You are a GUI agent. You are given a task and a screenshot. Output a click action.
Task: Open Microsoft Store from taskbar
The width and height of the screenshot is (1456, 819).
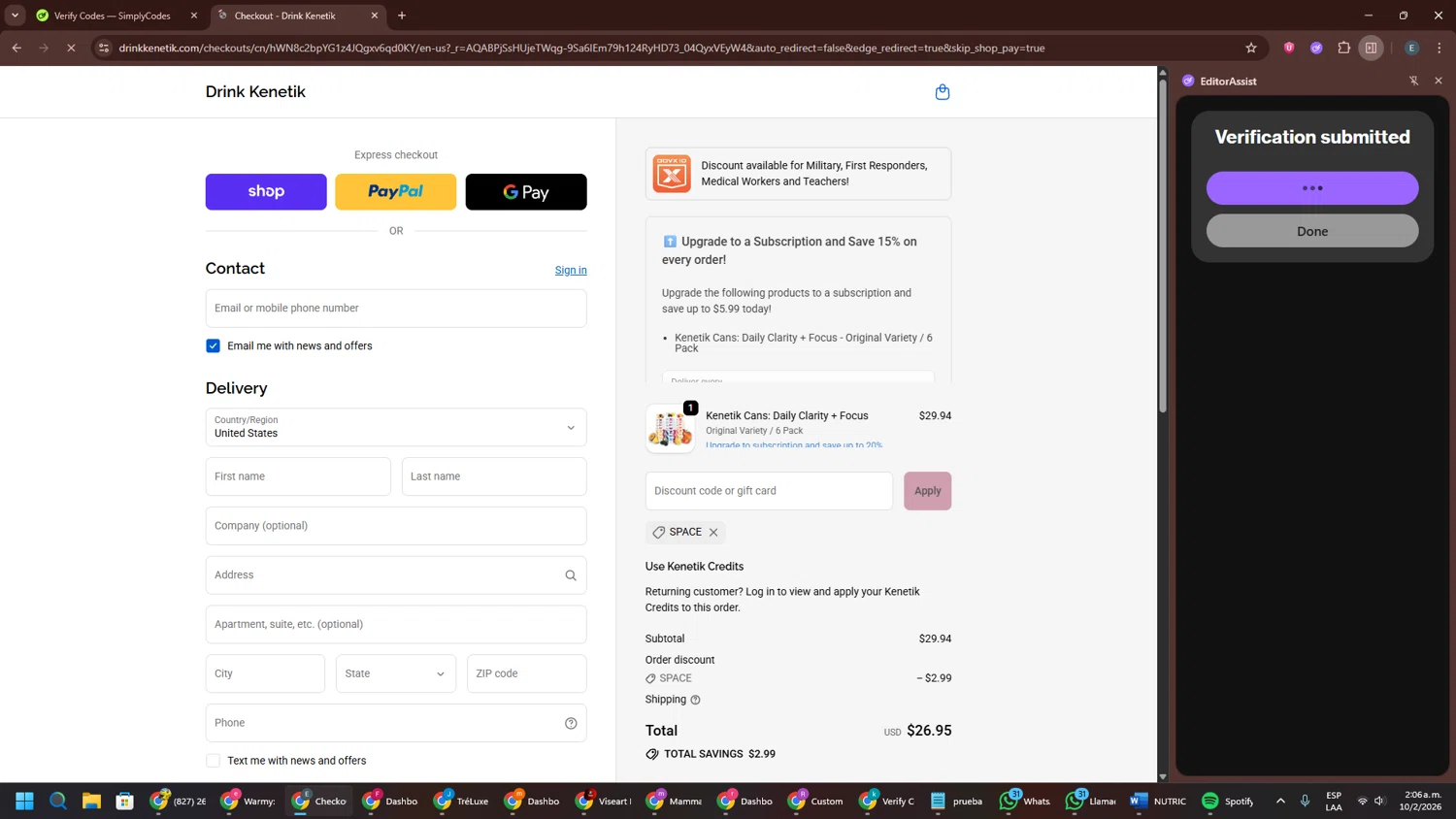pyautogui.click(x=125, y=801)
